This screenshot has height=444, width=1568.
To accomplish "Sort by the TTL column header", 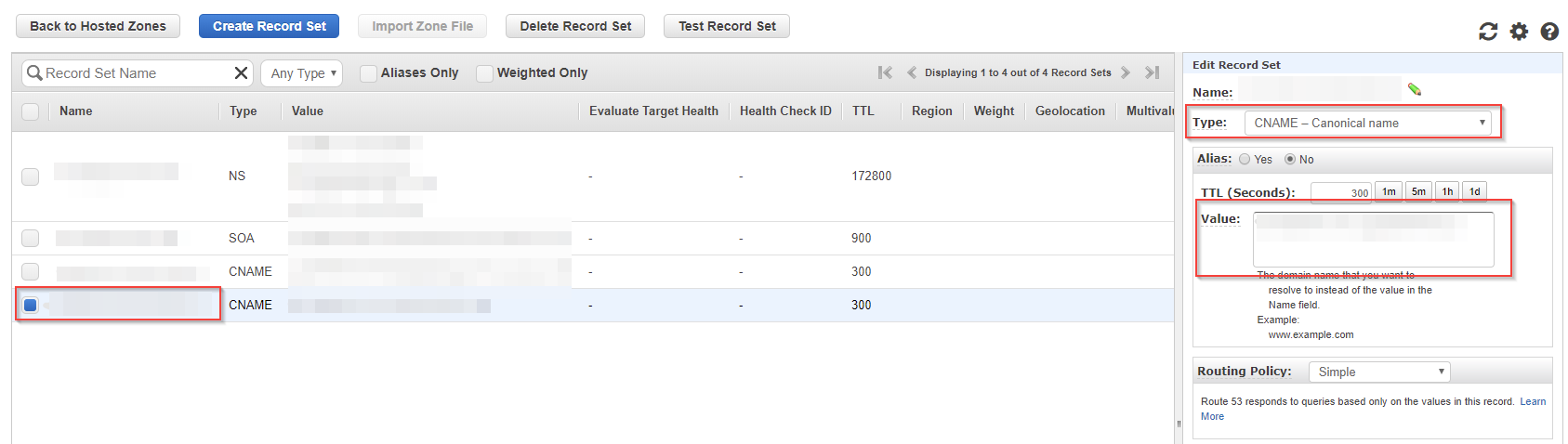I will pyautogui.click(x=863, y=111).
